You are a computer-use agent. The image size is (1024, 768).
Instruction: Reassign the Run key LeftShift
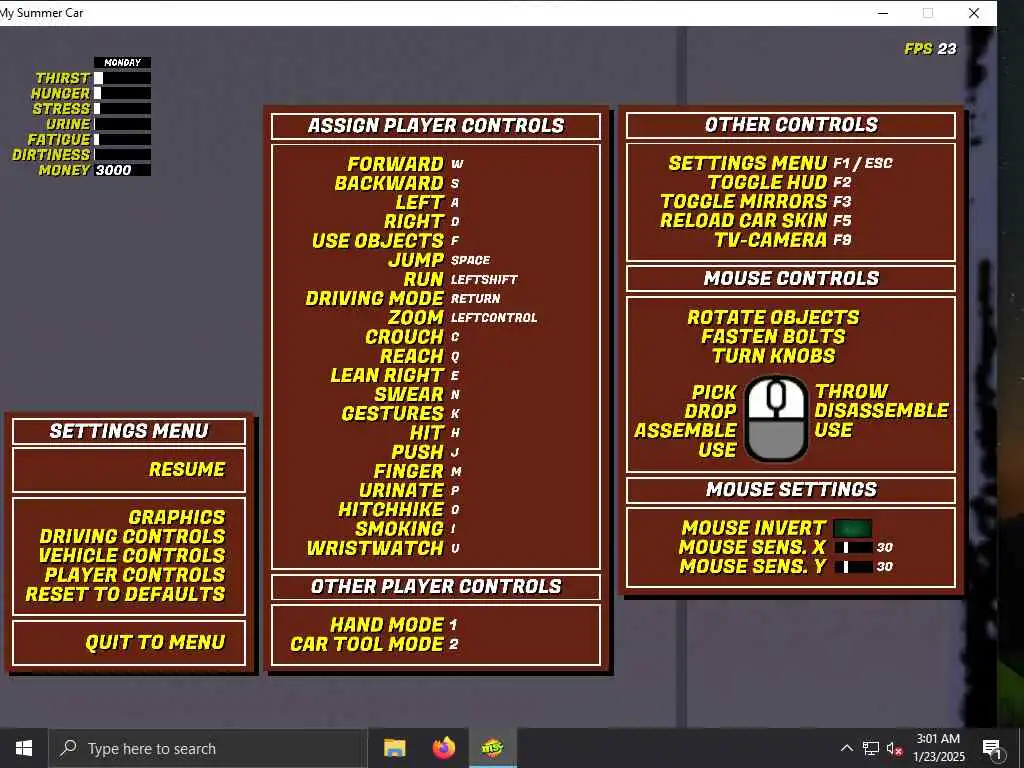484,280
